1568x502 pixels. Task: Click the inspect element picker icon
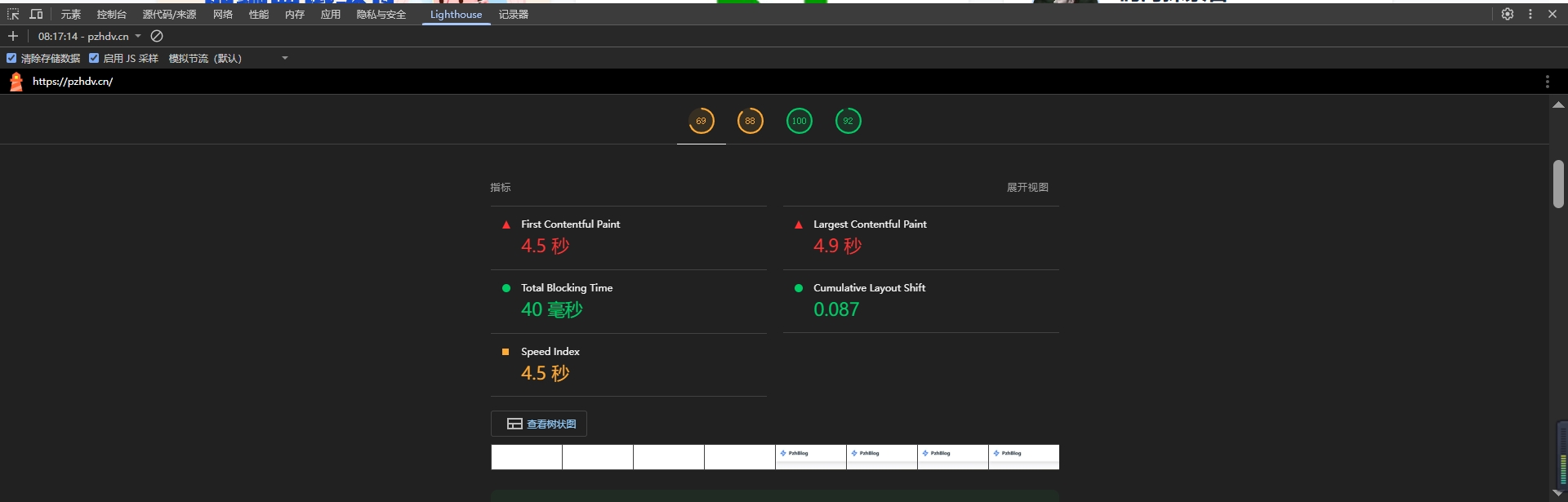pos(13,14)
